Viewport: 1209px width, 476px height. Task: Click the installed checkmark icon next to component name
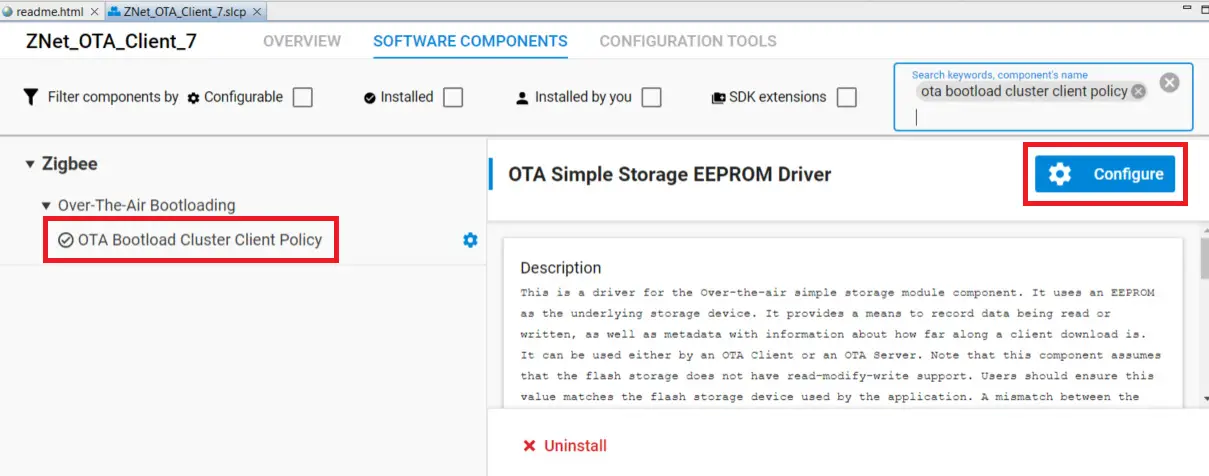66,240
